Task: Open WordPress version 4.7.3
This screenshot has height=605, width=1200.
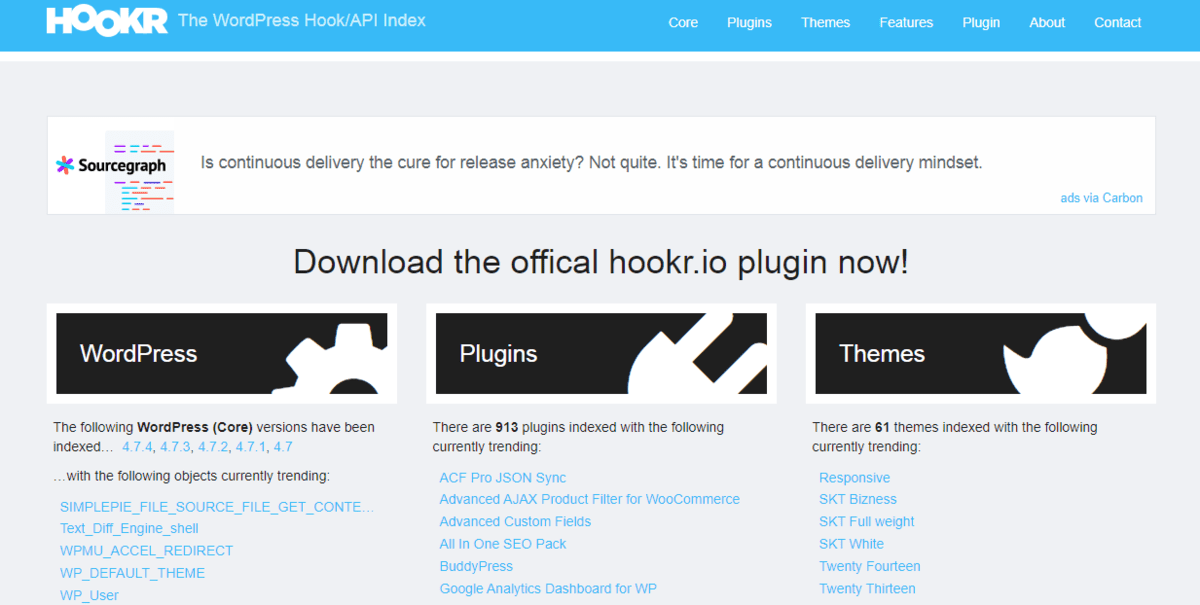Action: pyautogui.click(x=175, y=447)
